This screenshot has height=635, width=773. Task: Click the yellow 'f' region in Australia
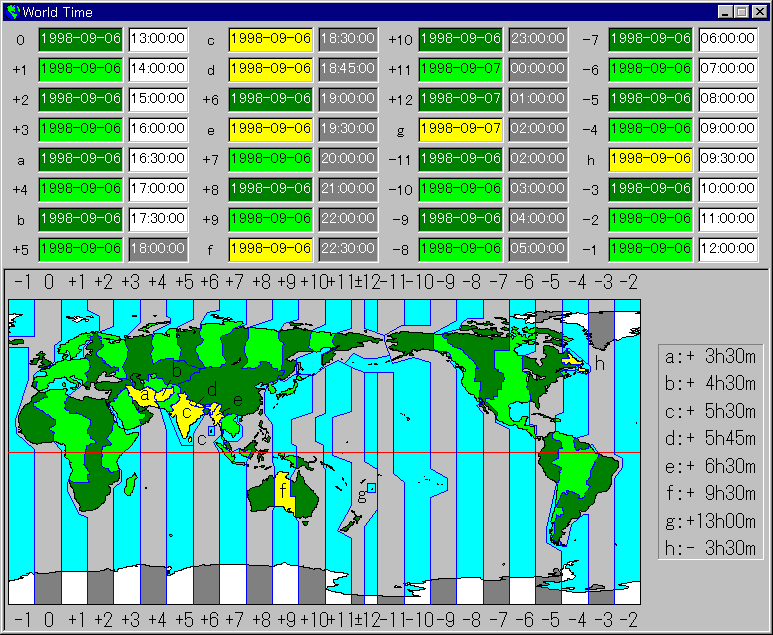[284, 490]
